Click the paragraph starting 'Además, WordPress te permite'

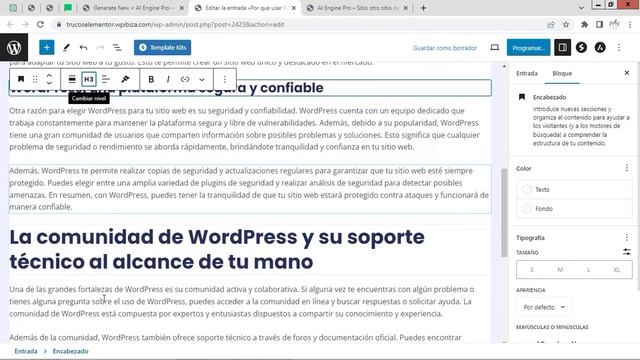(250, 189)
